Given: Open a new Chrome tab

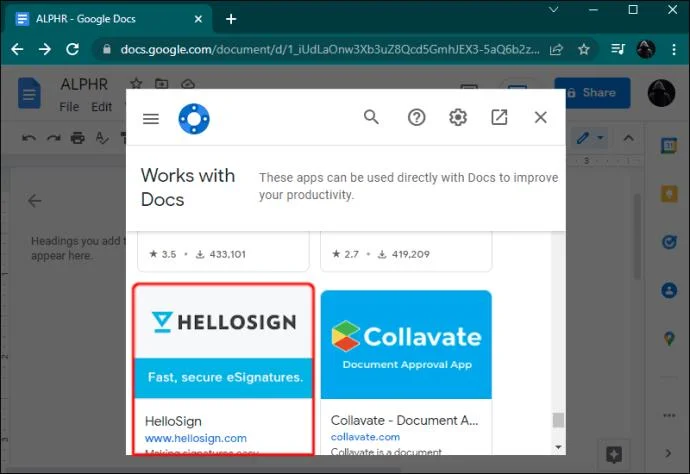Looking at the screenshot, I should click(x=231, y=19).
